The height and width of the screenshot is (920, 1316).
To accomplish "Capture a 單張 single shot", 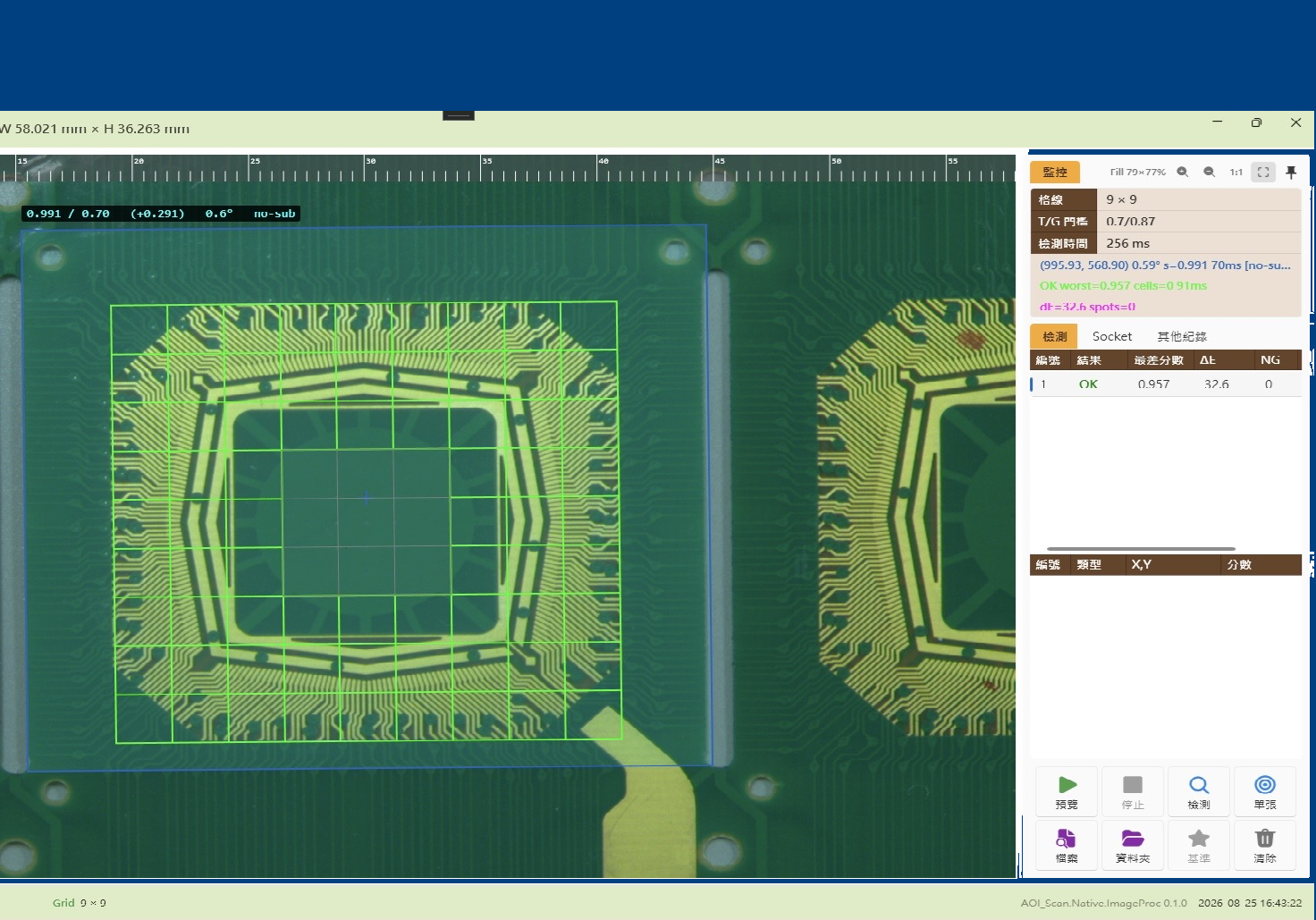I will click(x=1265, y=791).
